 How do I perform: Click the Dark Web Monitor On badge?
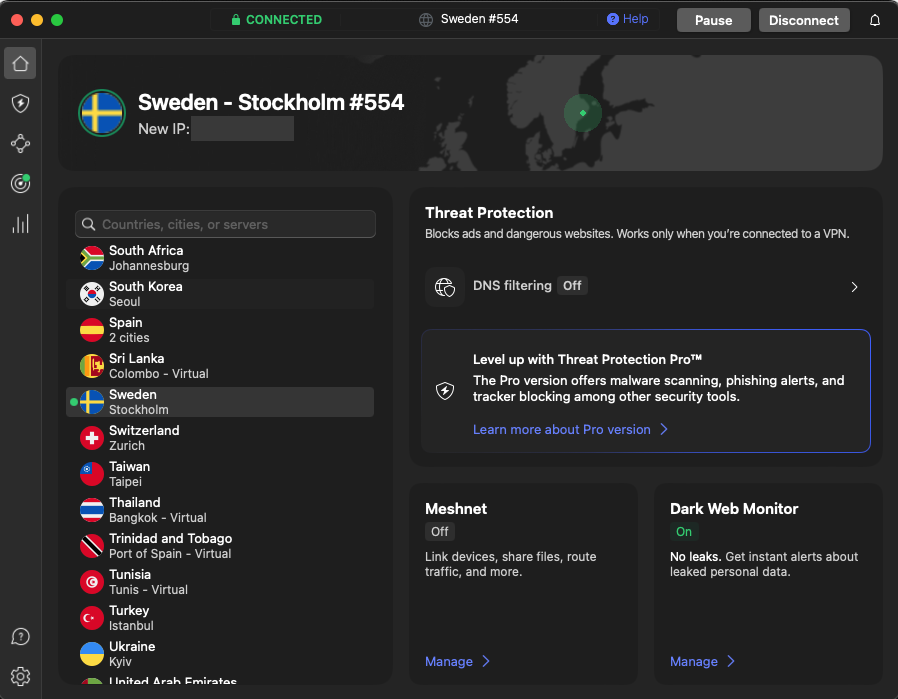click(684, 531)
